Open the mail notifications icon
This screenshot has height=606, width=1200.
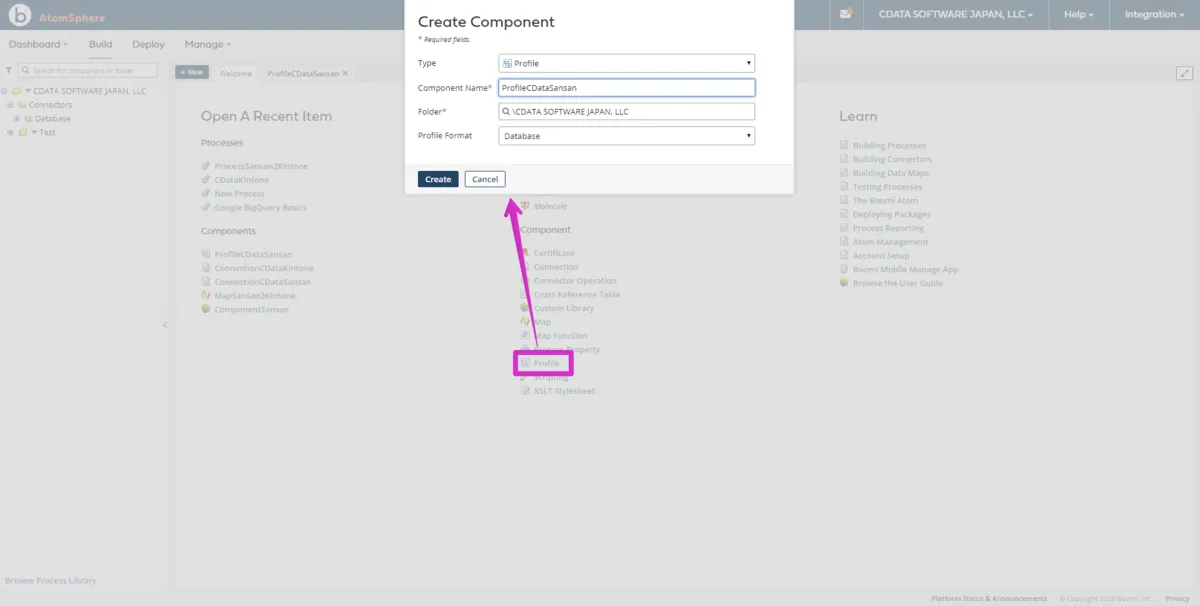[846, 14]
